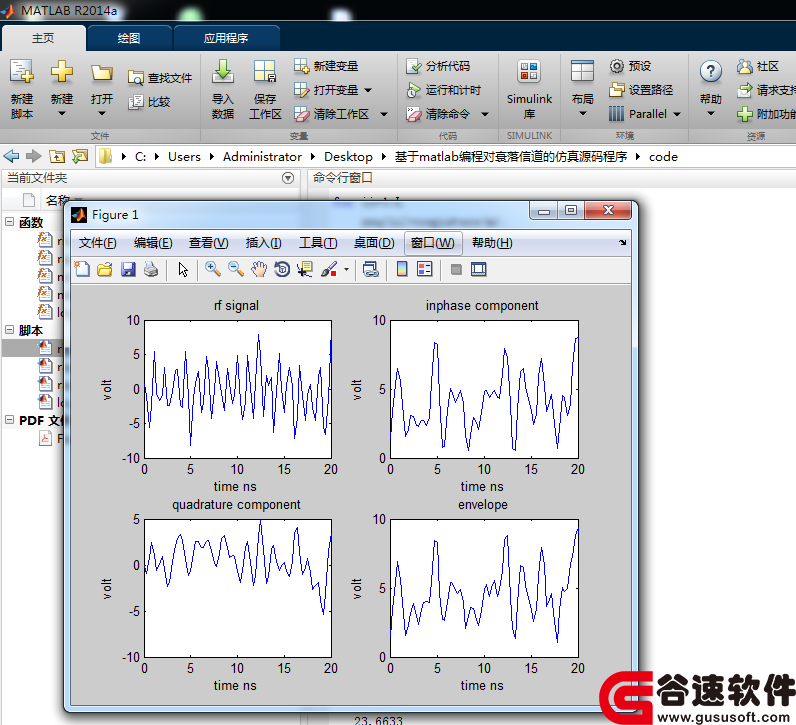This screenshot has height=725, width=796.
Task: Expand Open Variable (打开变量) dropdown arrow
Action: 368,90
